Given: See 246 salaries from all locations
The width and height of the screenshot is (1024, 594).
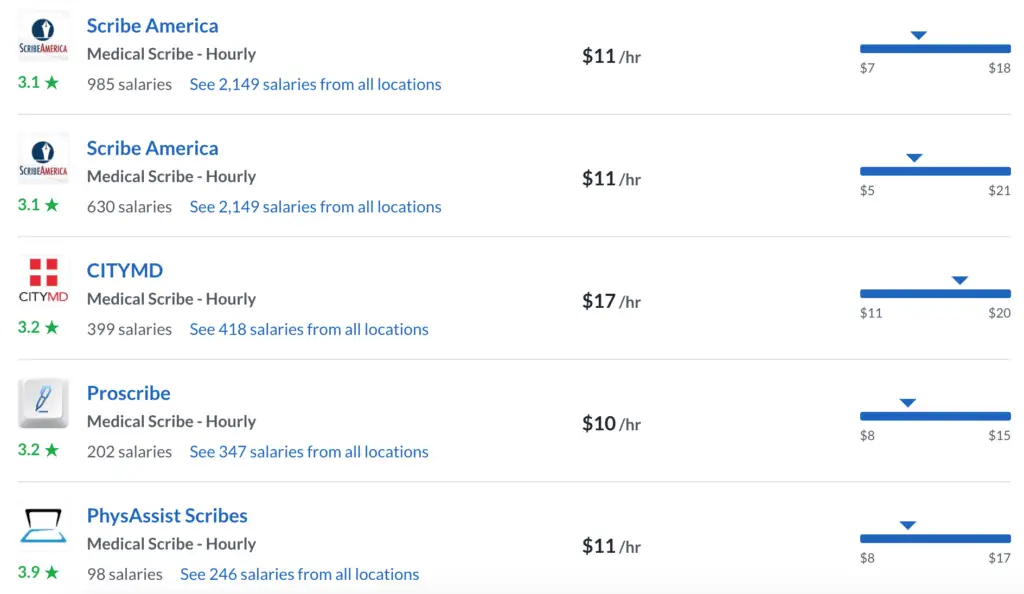Looking at the screenshot, I should (x=300, y=574).
